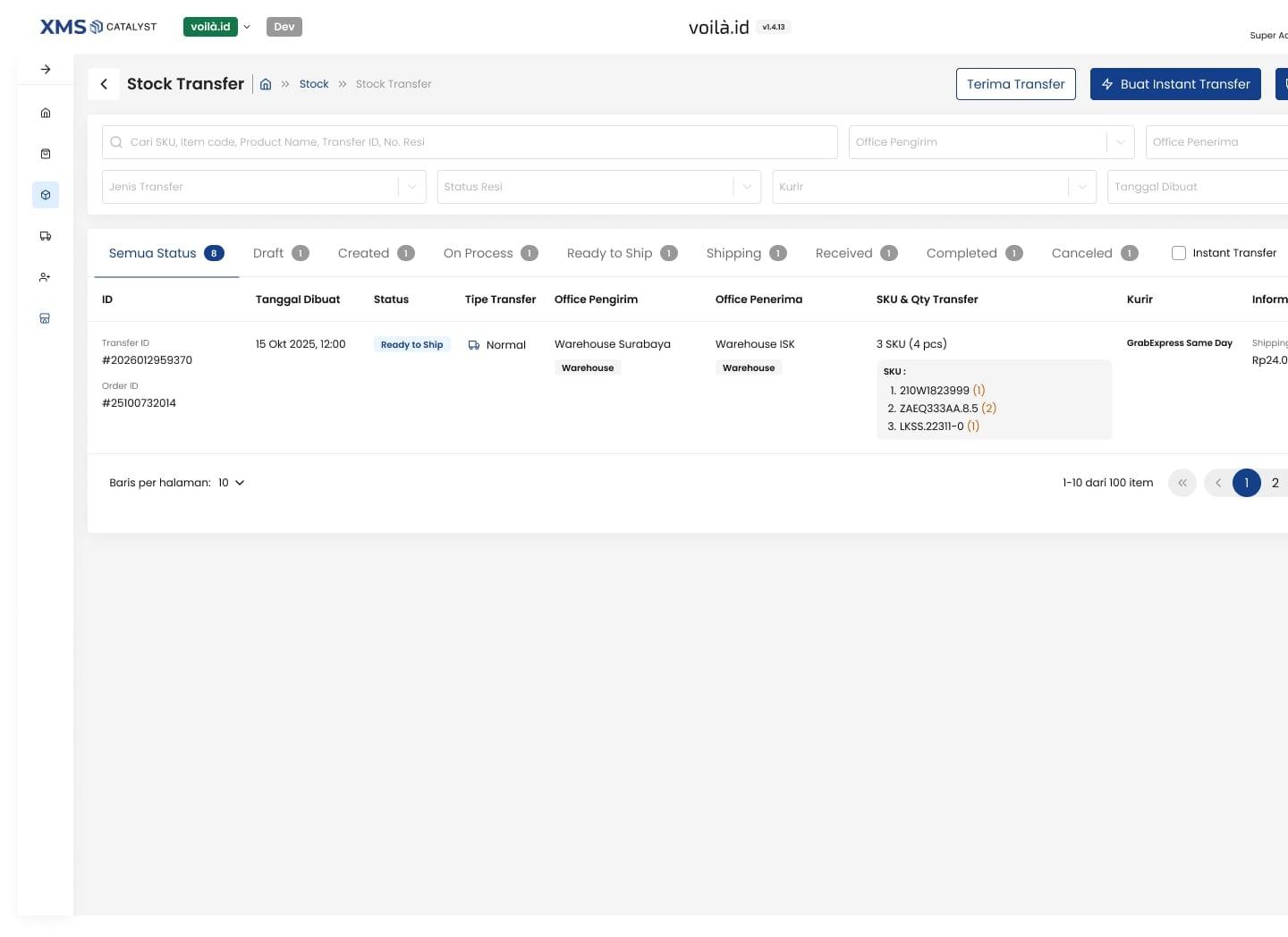Switch to the Ready to Ship tab
Image resolution: width=1288 pixels, height=937 pixels.
coord(622,253)
